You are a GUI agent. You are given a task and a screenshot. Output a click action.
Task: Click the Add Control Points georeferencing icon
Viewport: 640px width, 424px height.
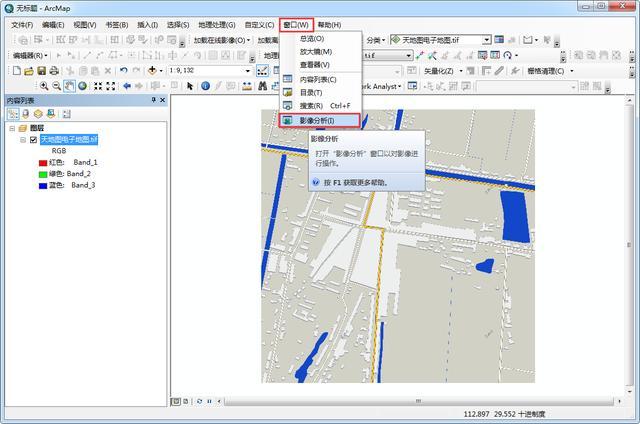click(x=420, y=55)
